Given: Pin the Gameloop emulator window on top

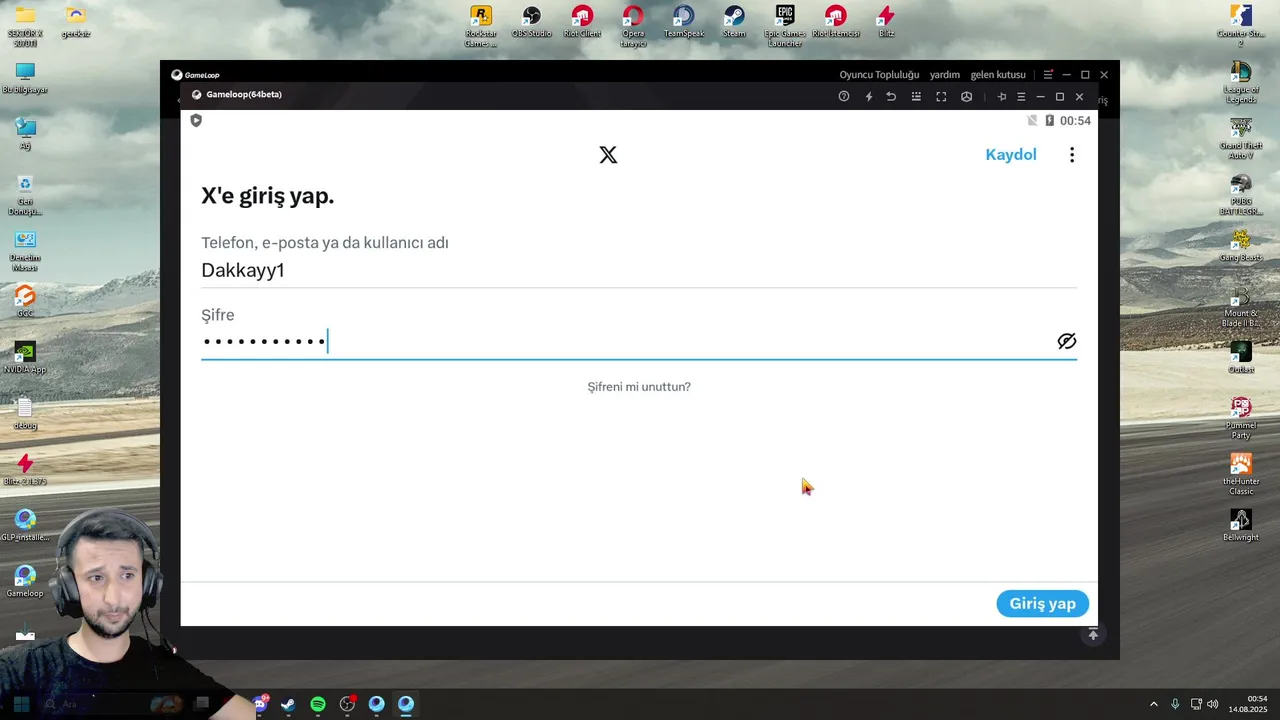Looking at the screenshot, I should (x=1002, y=97).
